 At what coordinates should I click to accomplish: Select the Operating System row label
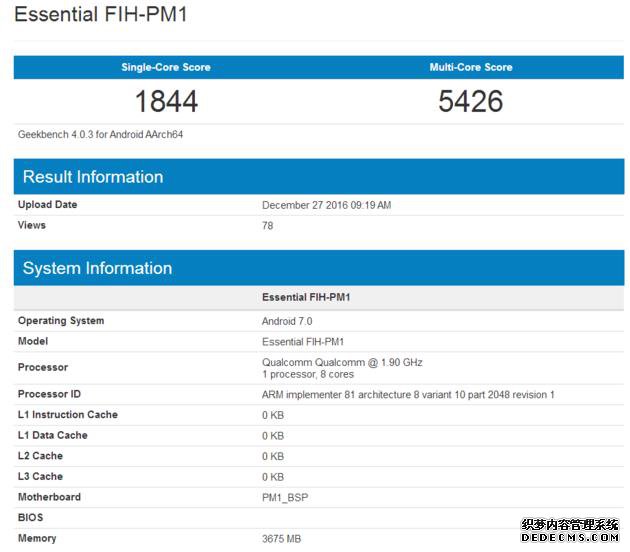(x=61, y=321)
